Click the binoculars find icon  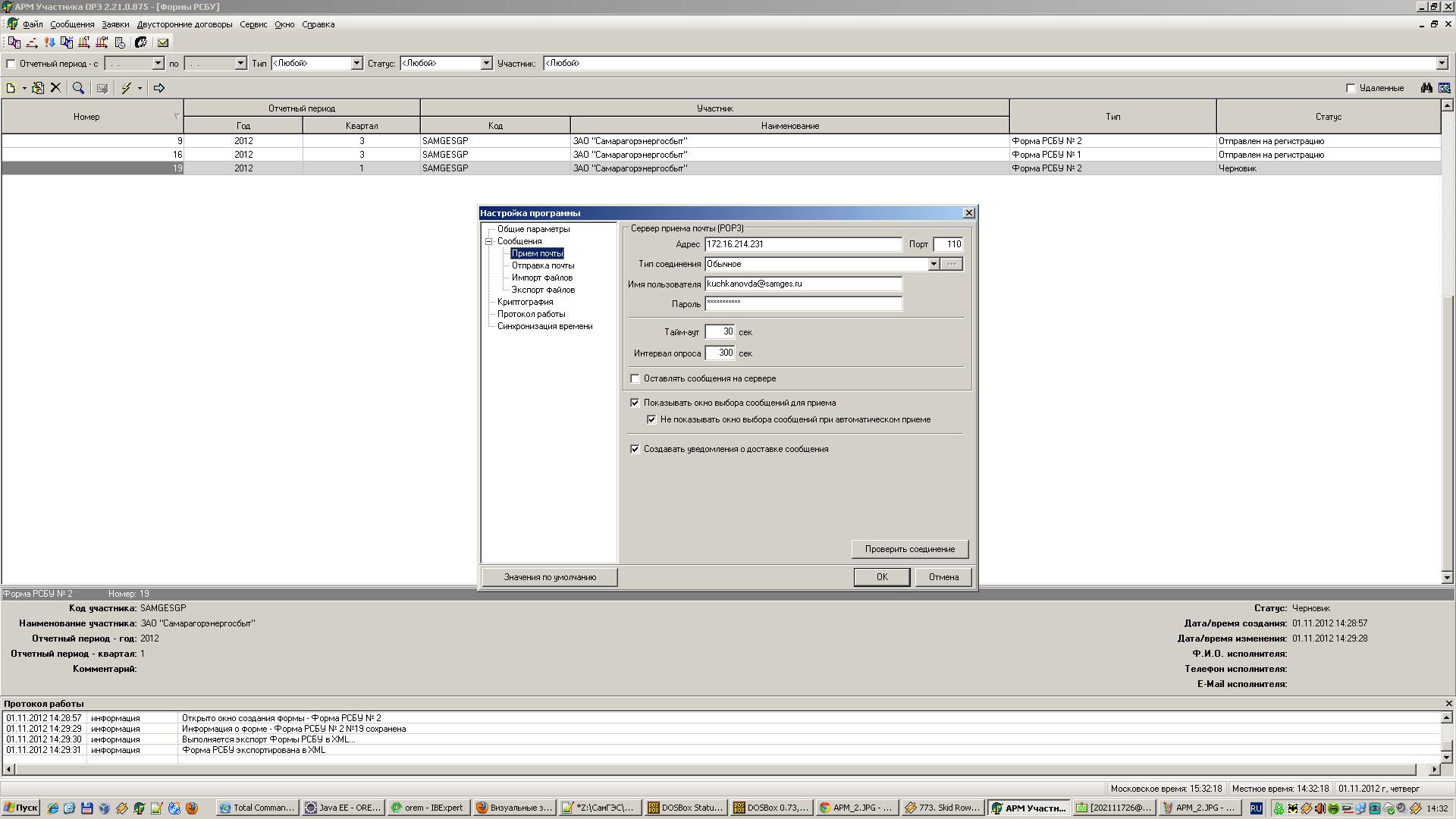[x=1426, y=88]
